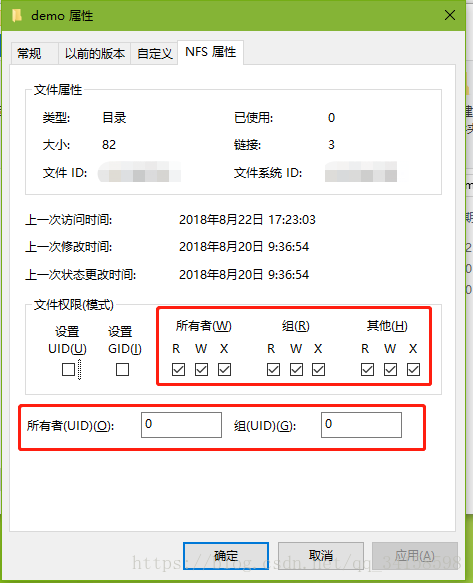
Task: Uncheck the 组 W permission checkbox
Action: (x=296, y=370)
